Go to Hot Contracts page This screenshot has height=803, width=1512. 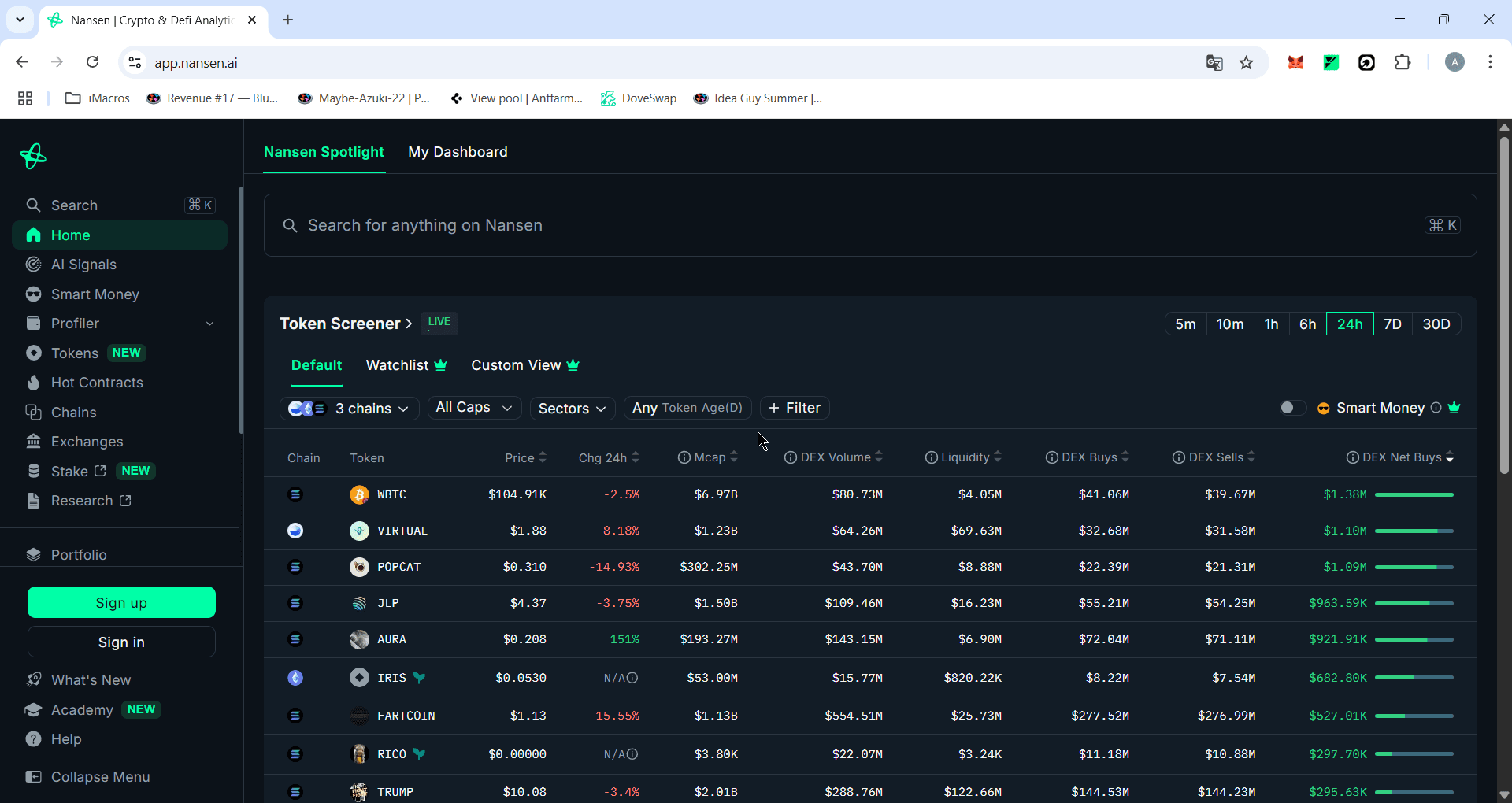tap(97, 383)
